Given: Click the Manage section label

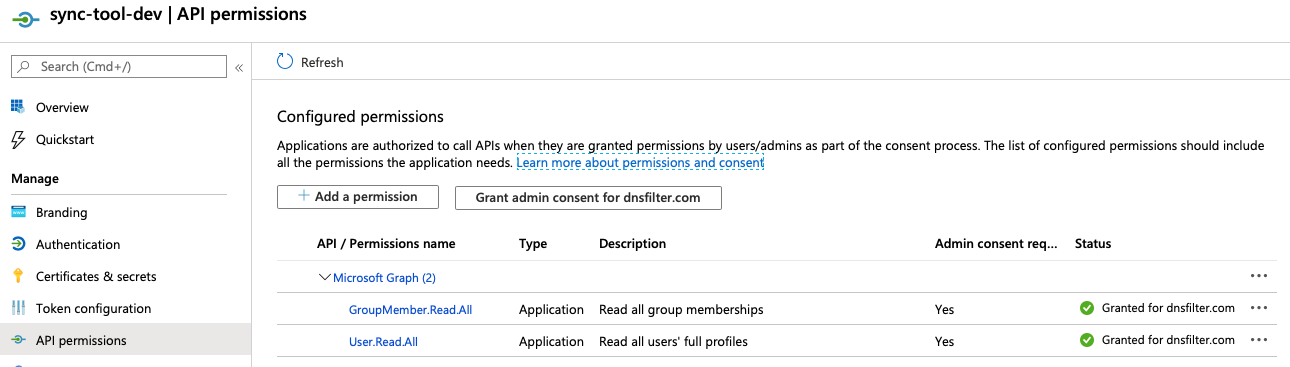Looking at the screenshot, I should point(35,178).
